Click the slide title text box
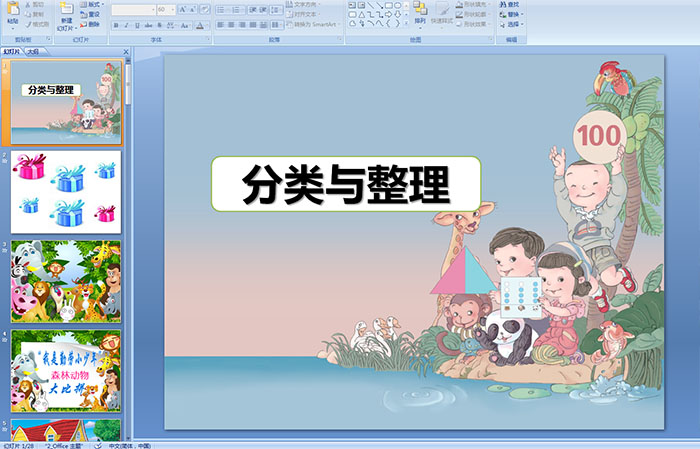This screenshot has width=700, height=449. (x=346, y=184)
